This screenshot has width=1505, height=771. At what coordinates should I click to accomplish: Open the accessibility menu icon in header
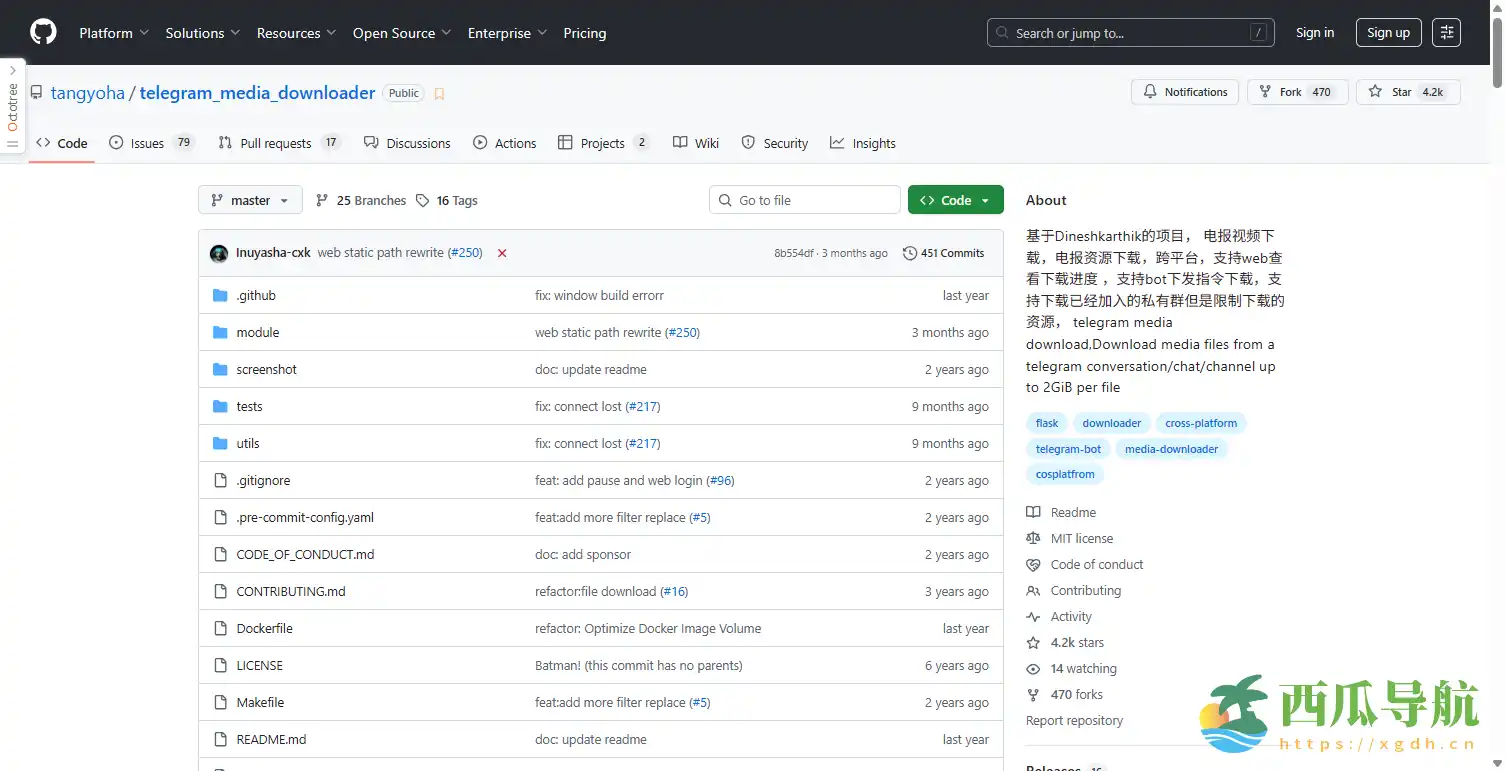coord(1446,33)
